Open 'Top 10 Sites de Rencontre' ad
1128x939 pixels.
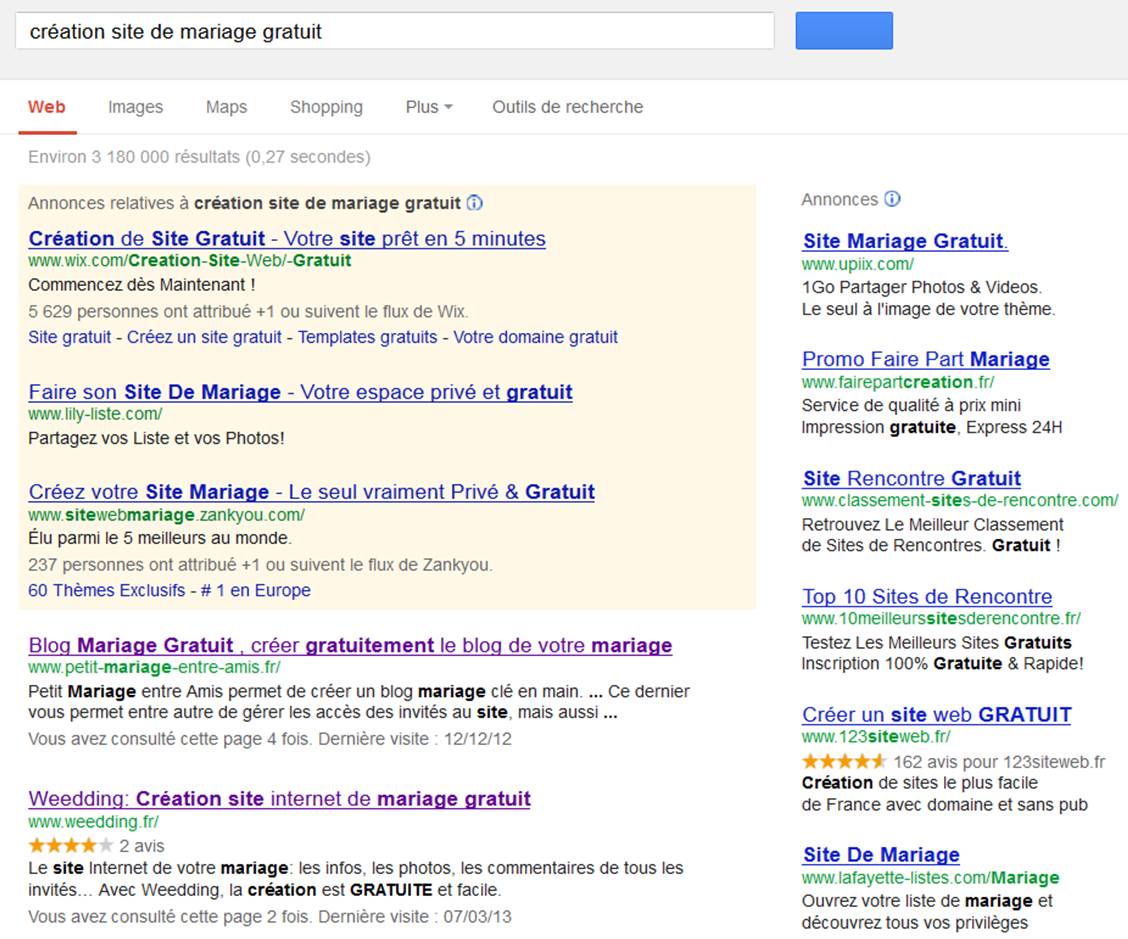click(x=926, y=597)
